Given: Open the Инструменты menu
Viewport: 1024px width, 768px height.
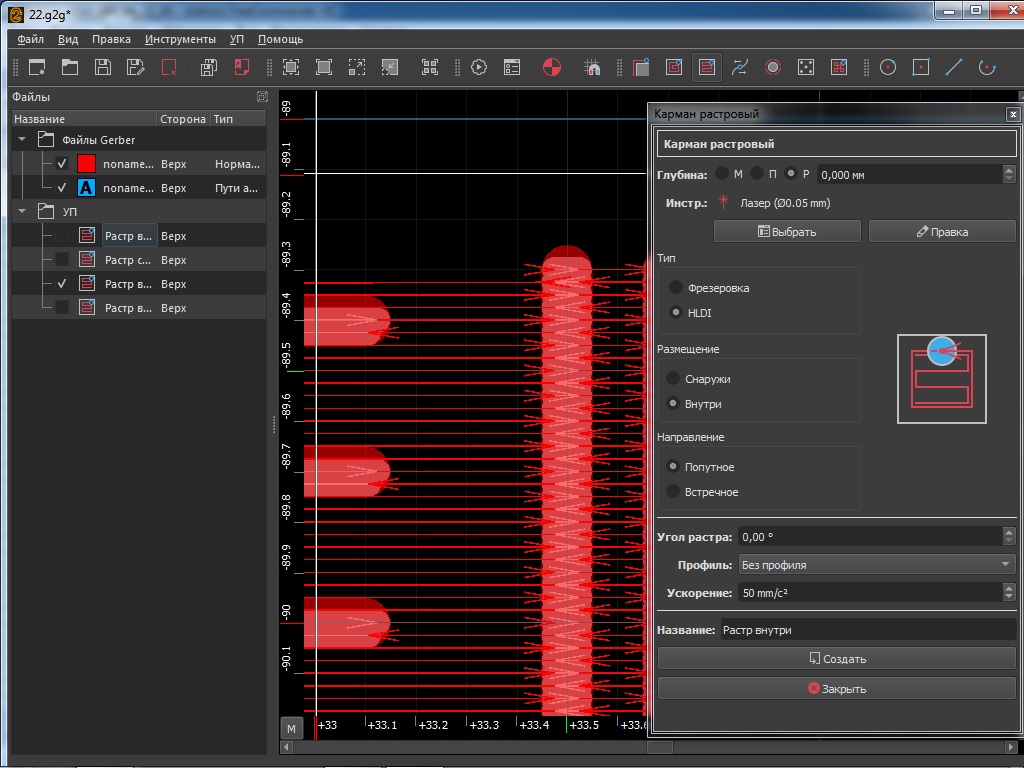Looking at the screenshot, I should pyautogui.click(x=180, y=39).
